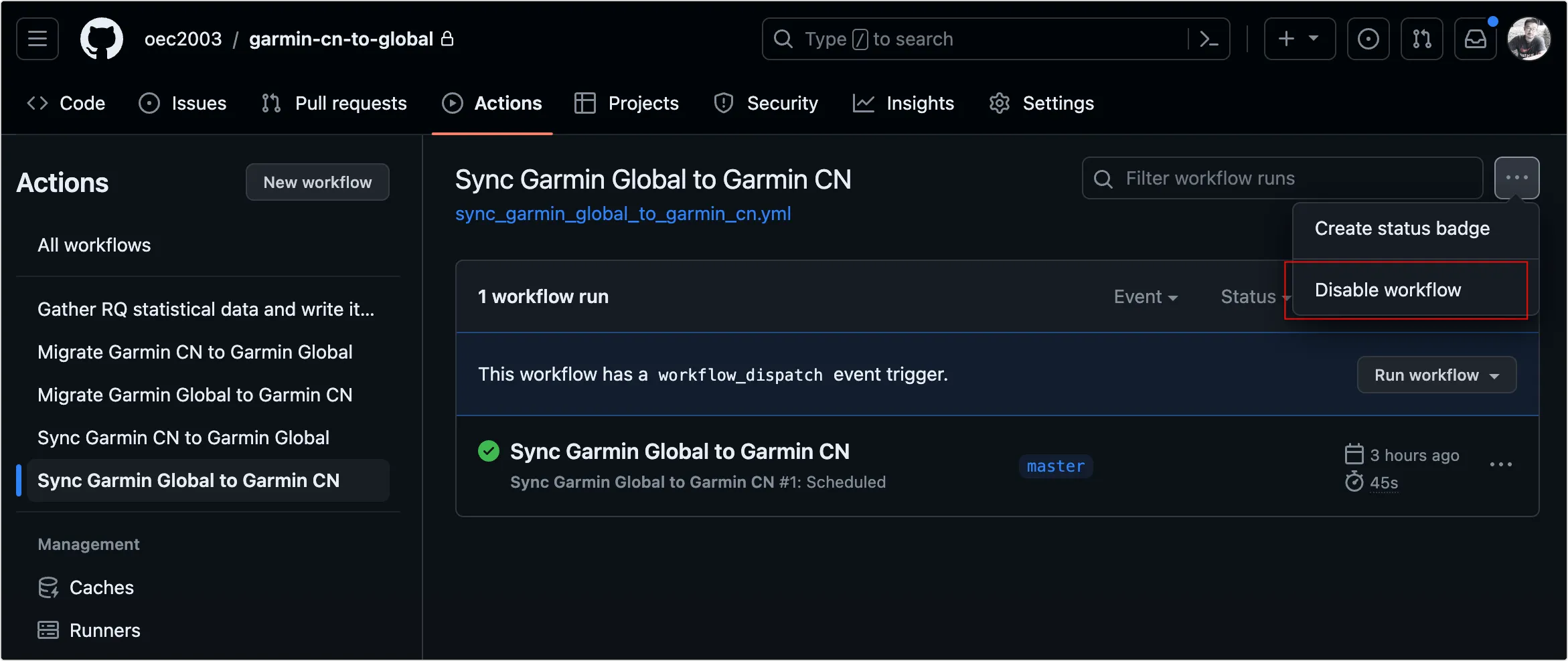Open the Issues shortcut in header
The width and height of the screenshot is (1568, 661).
click(1368, 39)
